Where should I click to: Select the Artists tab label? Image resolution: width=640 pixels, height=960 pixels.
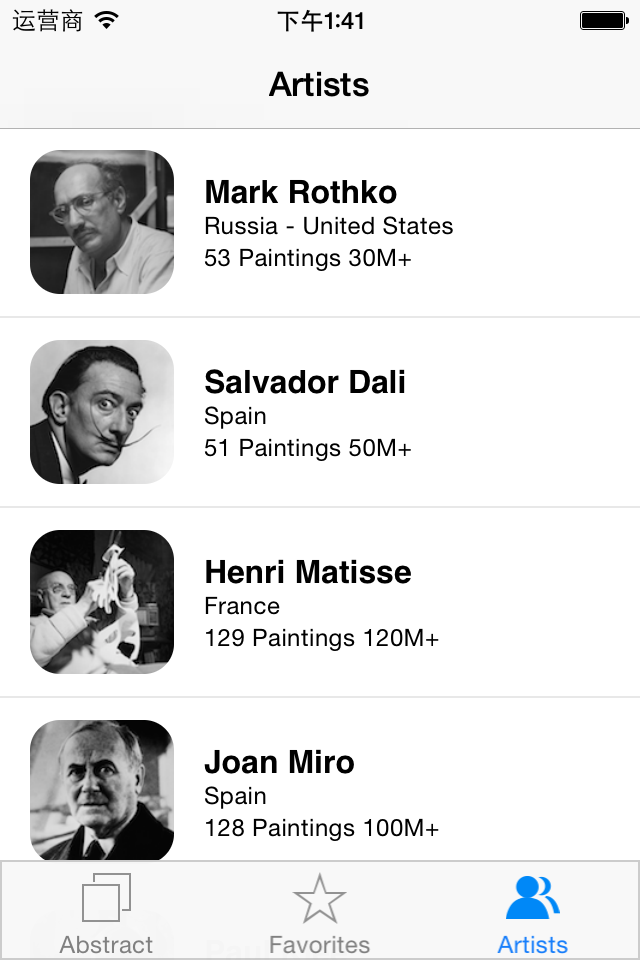pos(532,944)
